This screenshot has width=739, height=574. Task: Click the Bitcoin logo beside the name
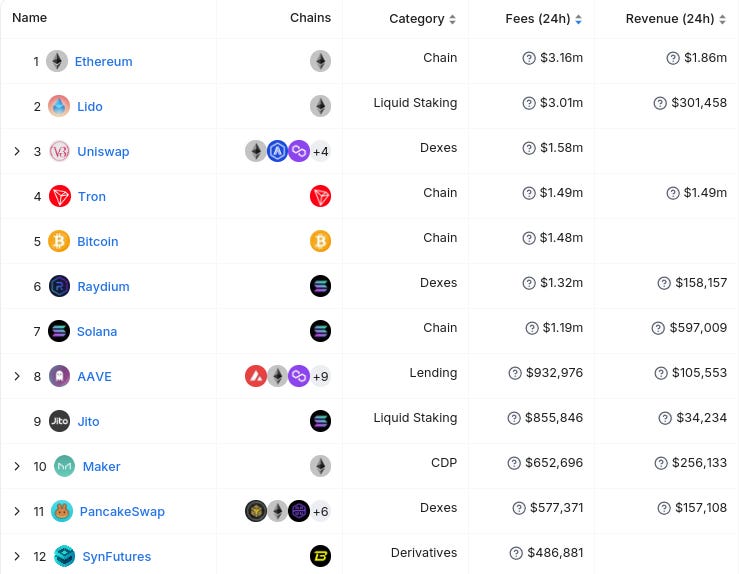[59, 241]
